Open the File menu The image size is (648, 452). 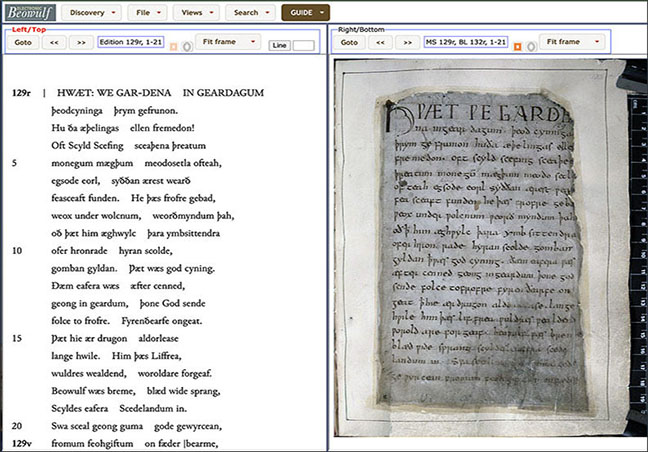(x=148, y=12)
